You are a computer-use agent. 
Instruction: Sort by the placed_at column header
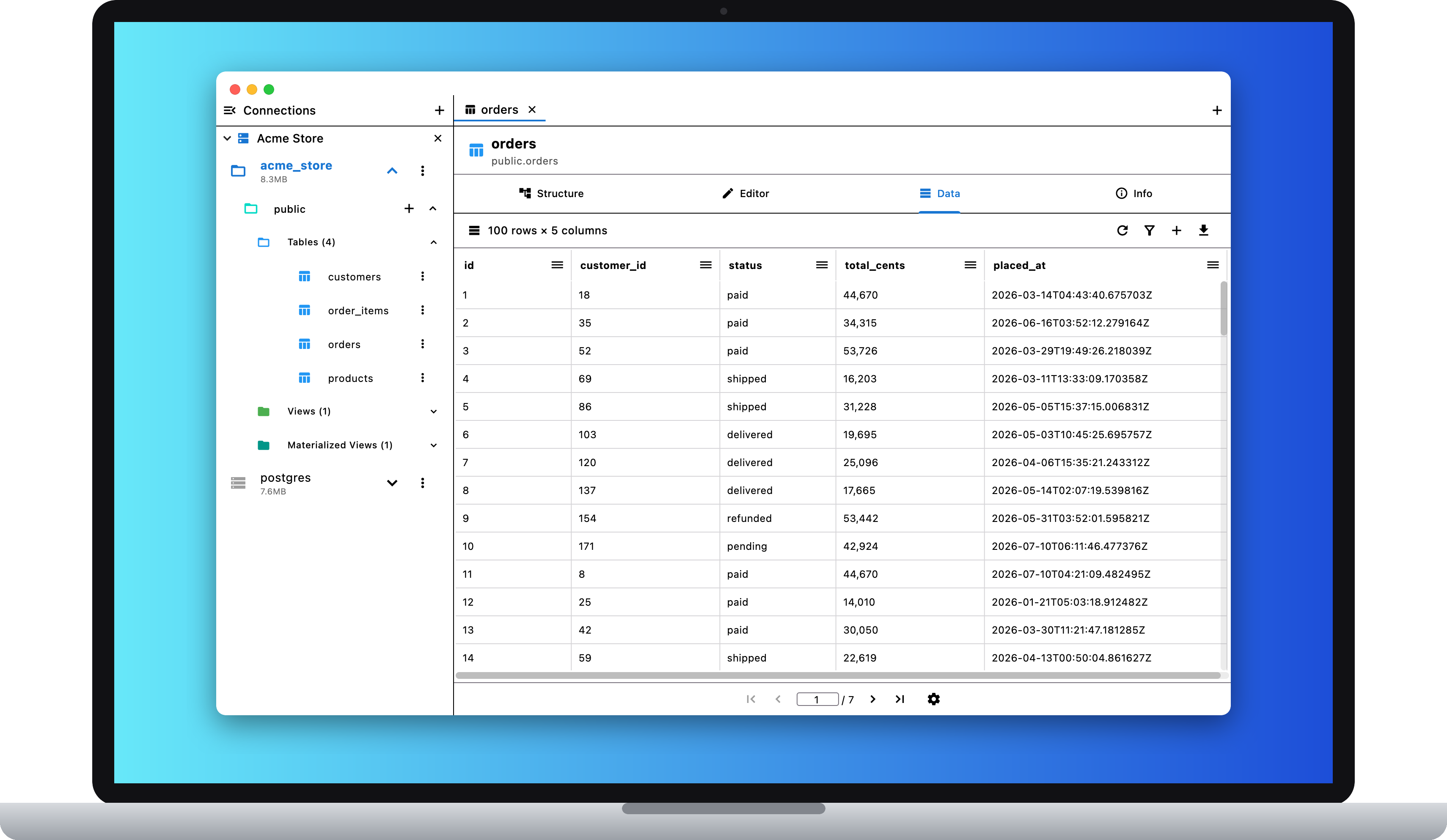[x=1019, y=265]
